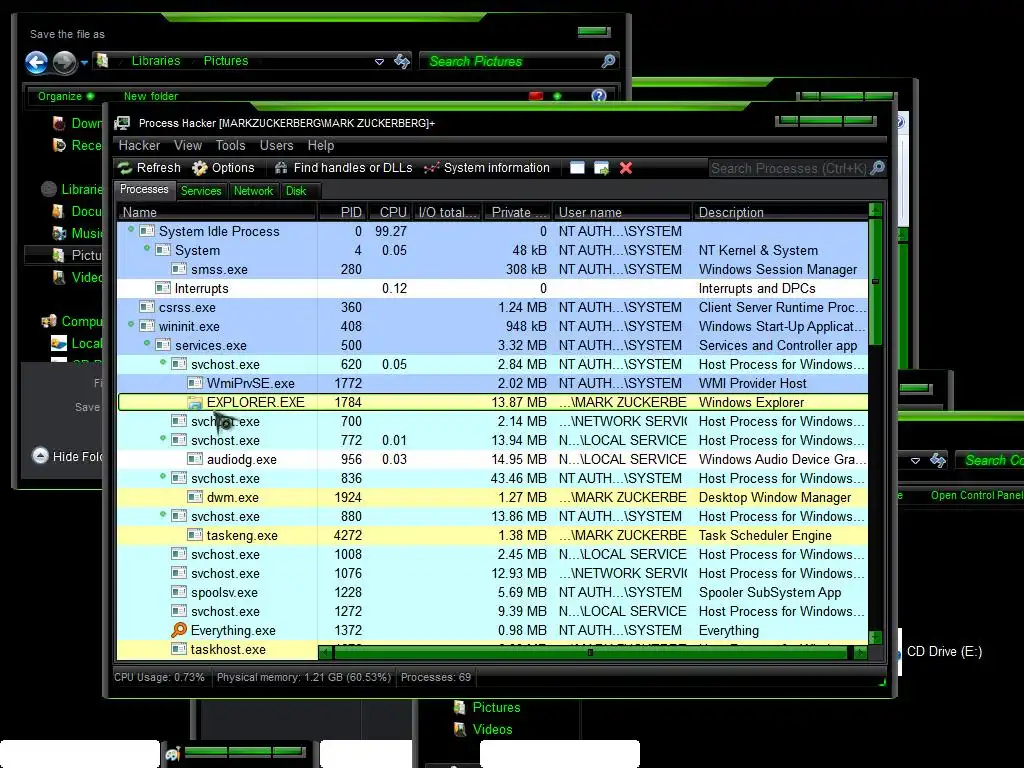Click the Refresh toolbar button

click(150, 168)
